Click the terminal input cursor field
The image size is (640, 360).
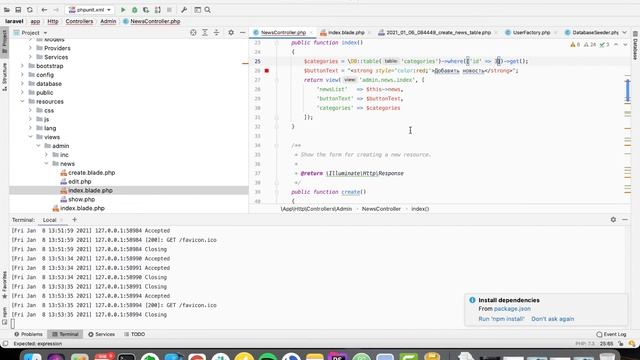pos(13,324)
